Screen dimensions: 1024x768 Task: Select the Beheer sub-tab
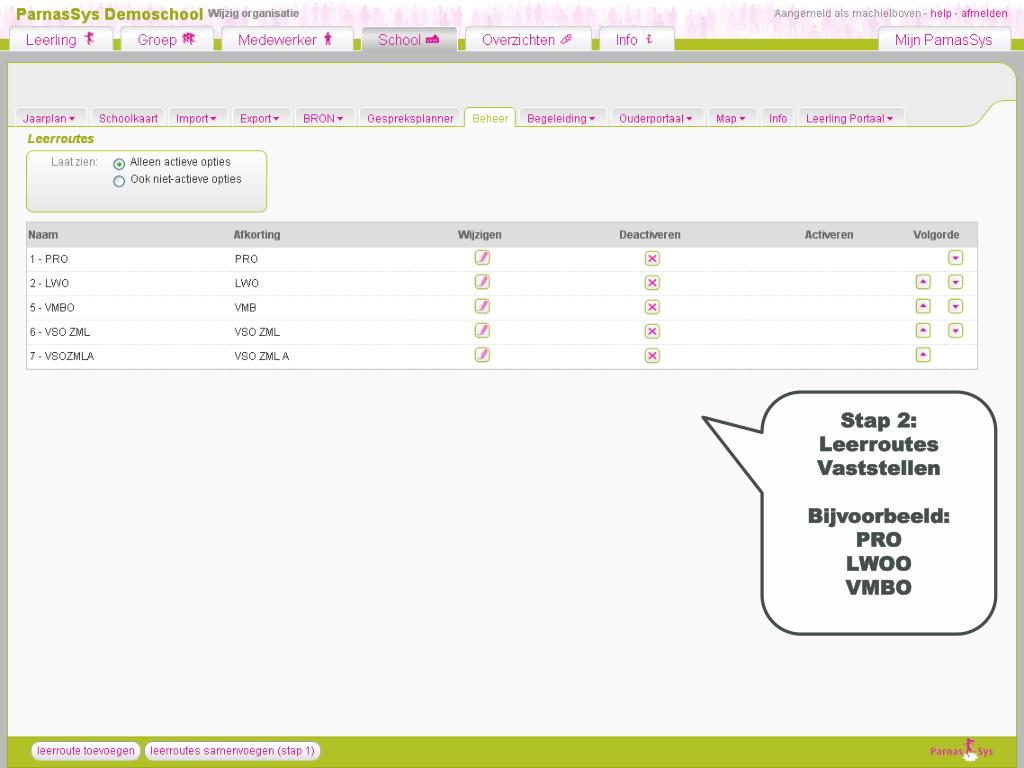pyautogui.click(x=490, y=118)
